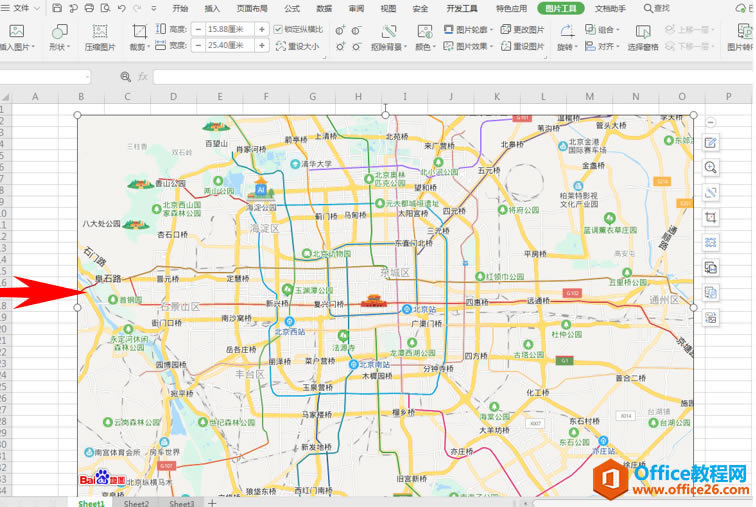This screenshot has height=507, width=756.
Task: Open Developer Tools (开发工具) tab
Action: (x=462, y=8)
